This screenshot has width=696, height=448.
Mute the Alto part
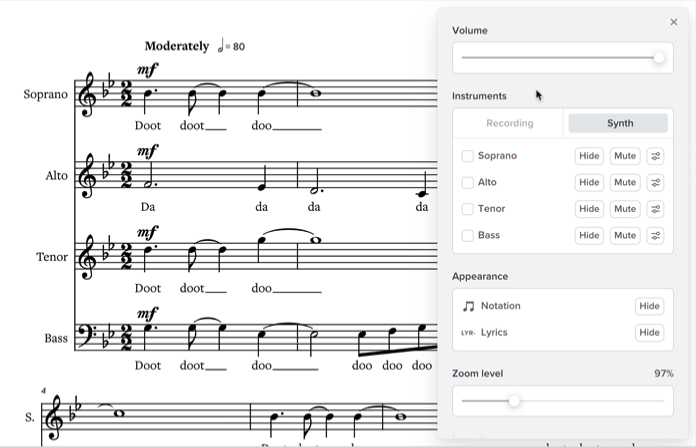(625, 182)
